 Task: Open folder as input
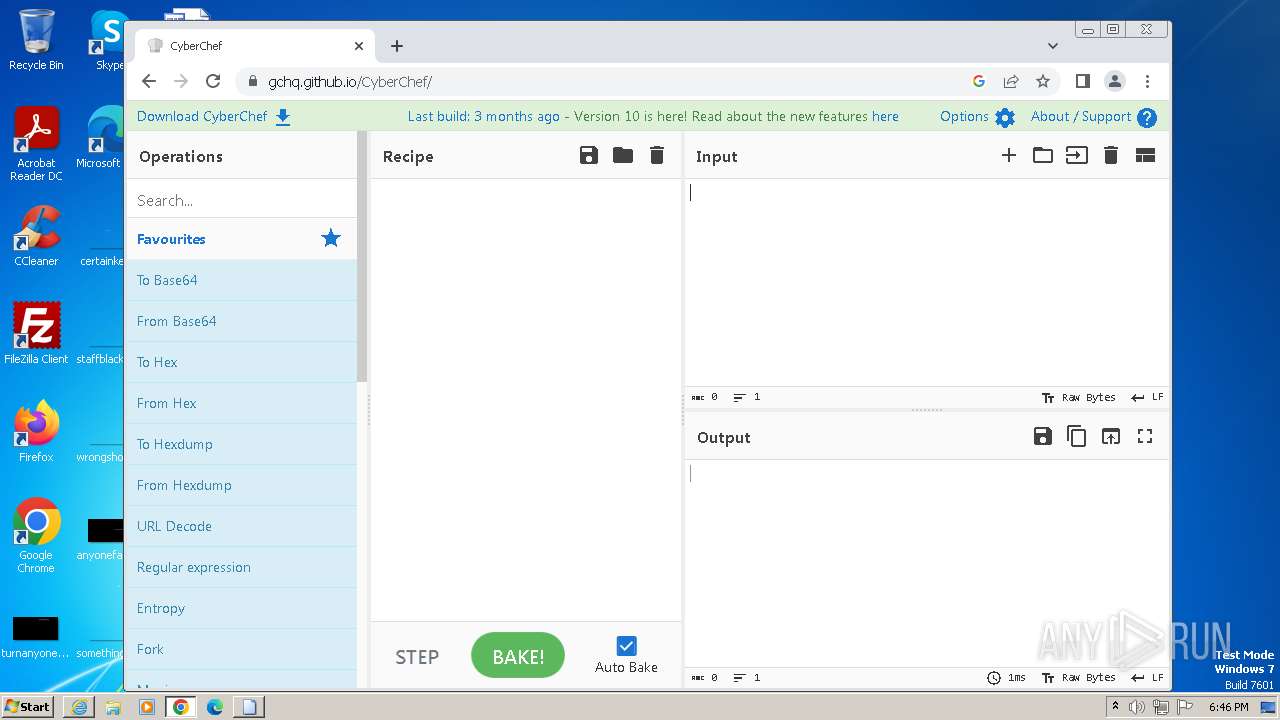point(1043,155)
